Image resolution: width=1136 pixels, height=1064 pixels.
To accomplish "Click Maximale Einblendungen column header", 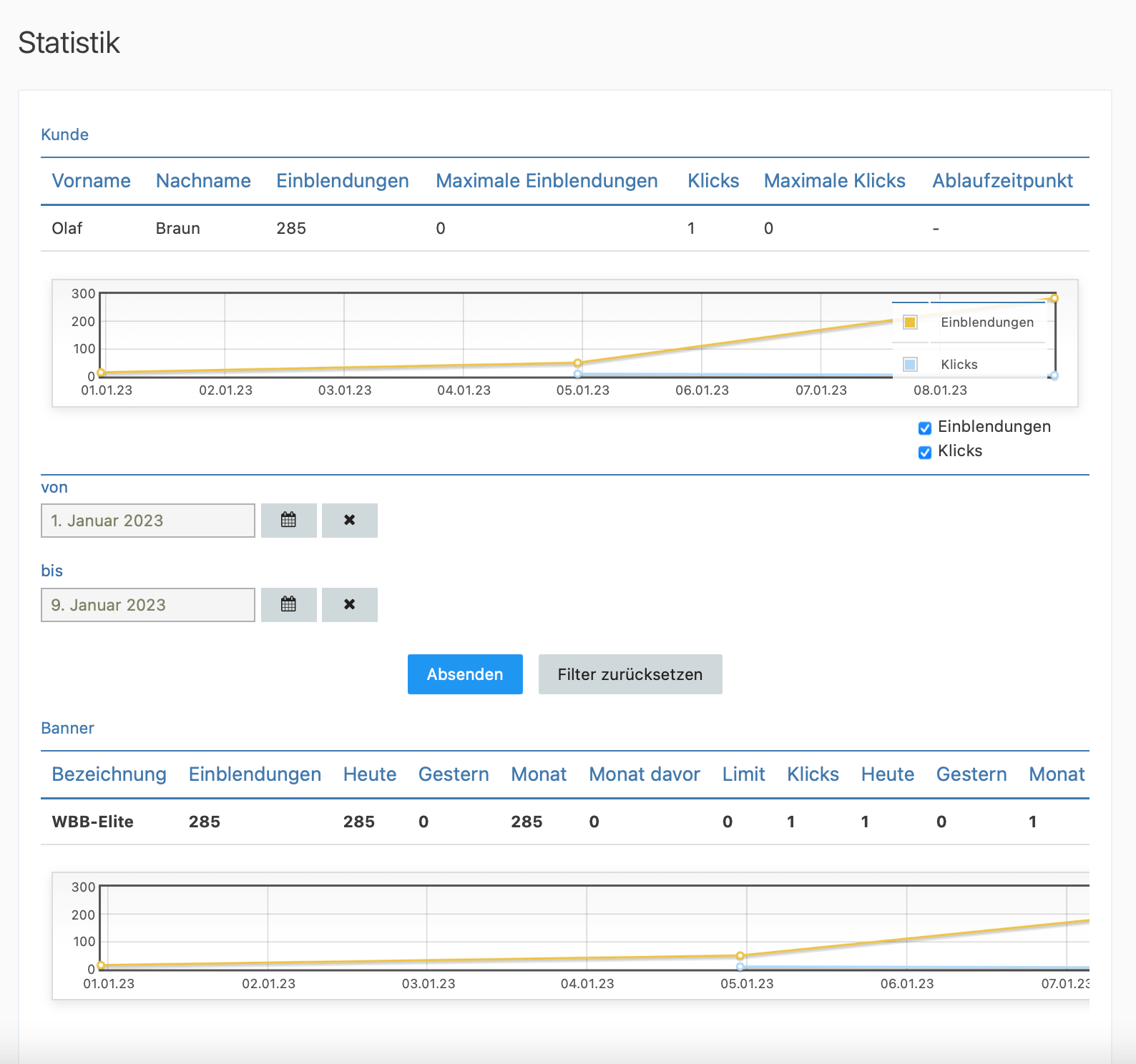I will point(547,181).
